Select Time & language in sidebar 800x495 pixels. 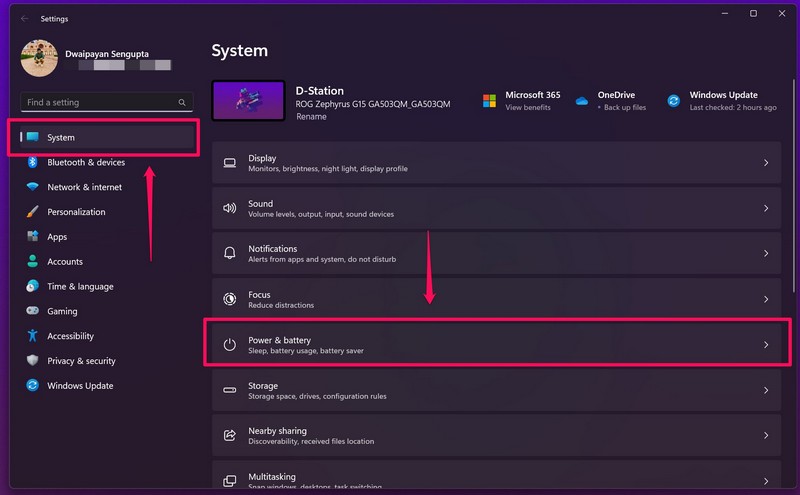coord(80,286)
